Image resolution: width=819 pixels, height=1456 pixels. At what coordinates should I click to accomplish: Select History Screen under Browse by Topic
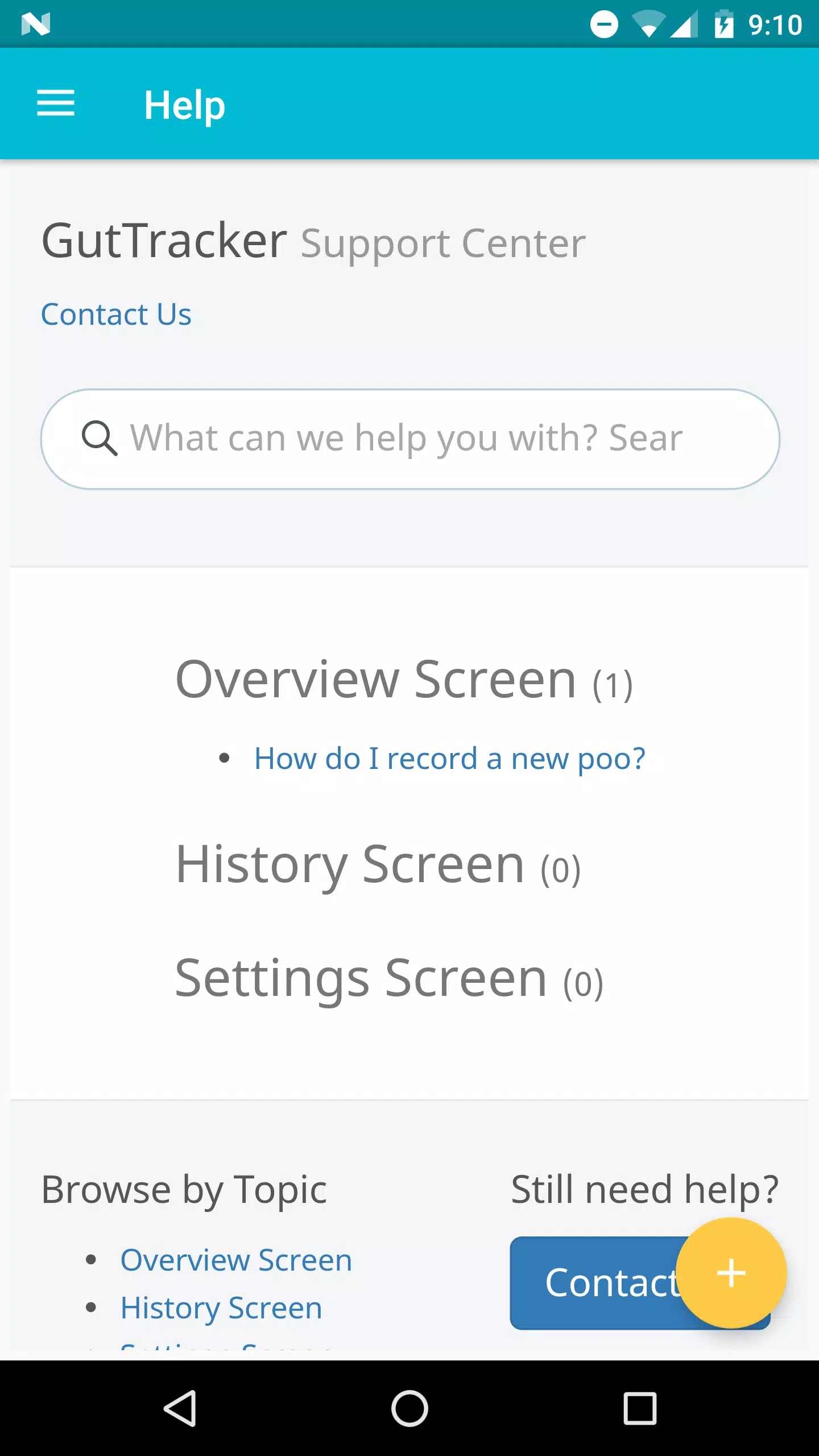click(221, 1308)
